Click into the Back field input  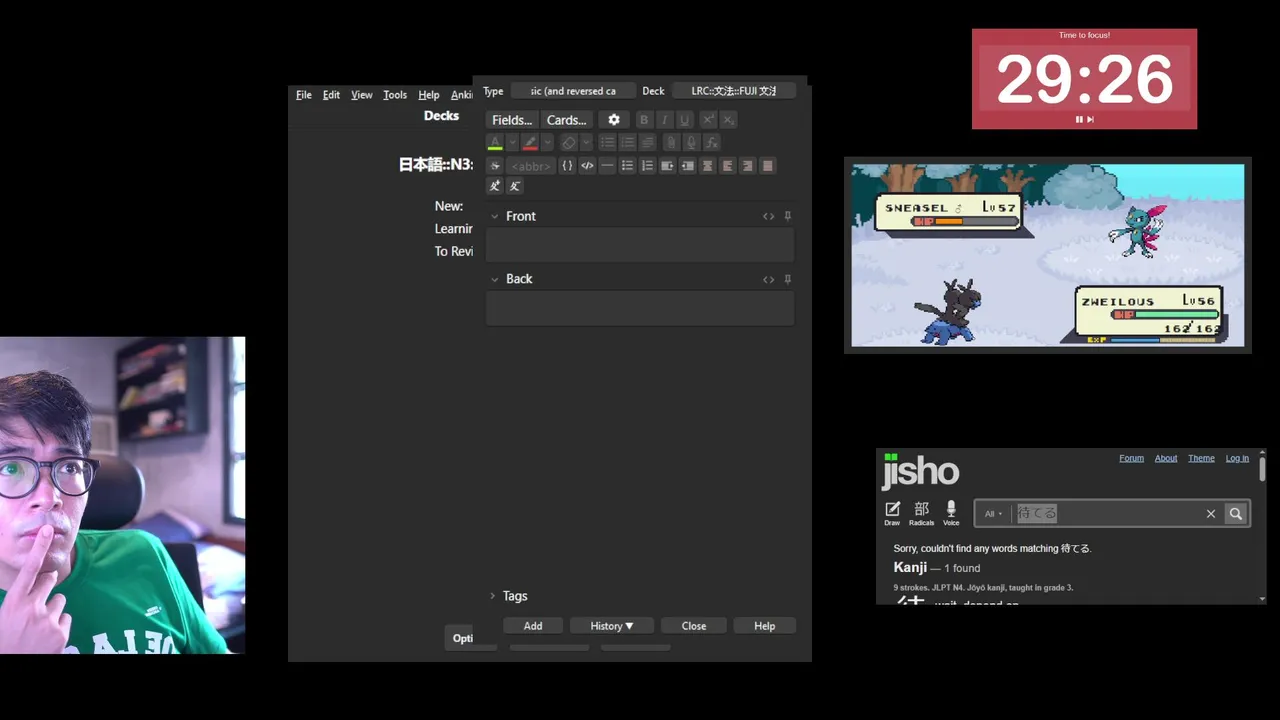(640, 309)
